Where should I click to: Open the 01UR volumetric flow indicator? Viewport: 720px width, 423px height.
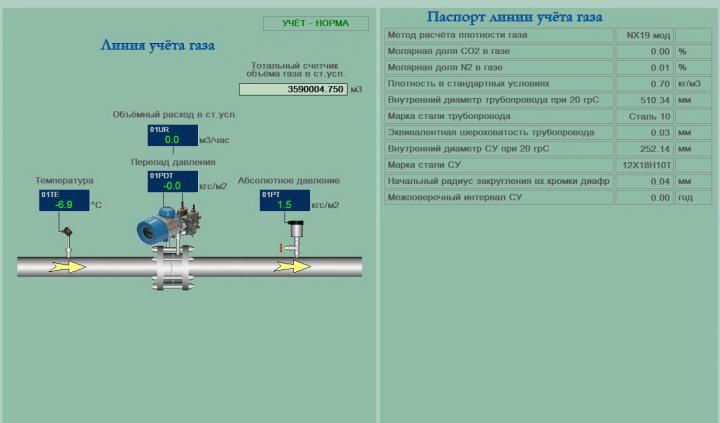(172, 136)
